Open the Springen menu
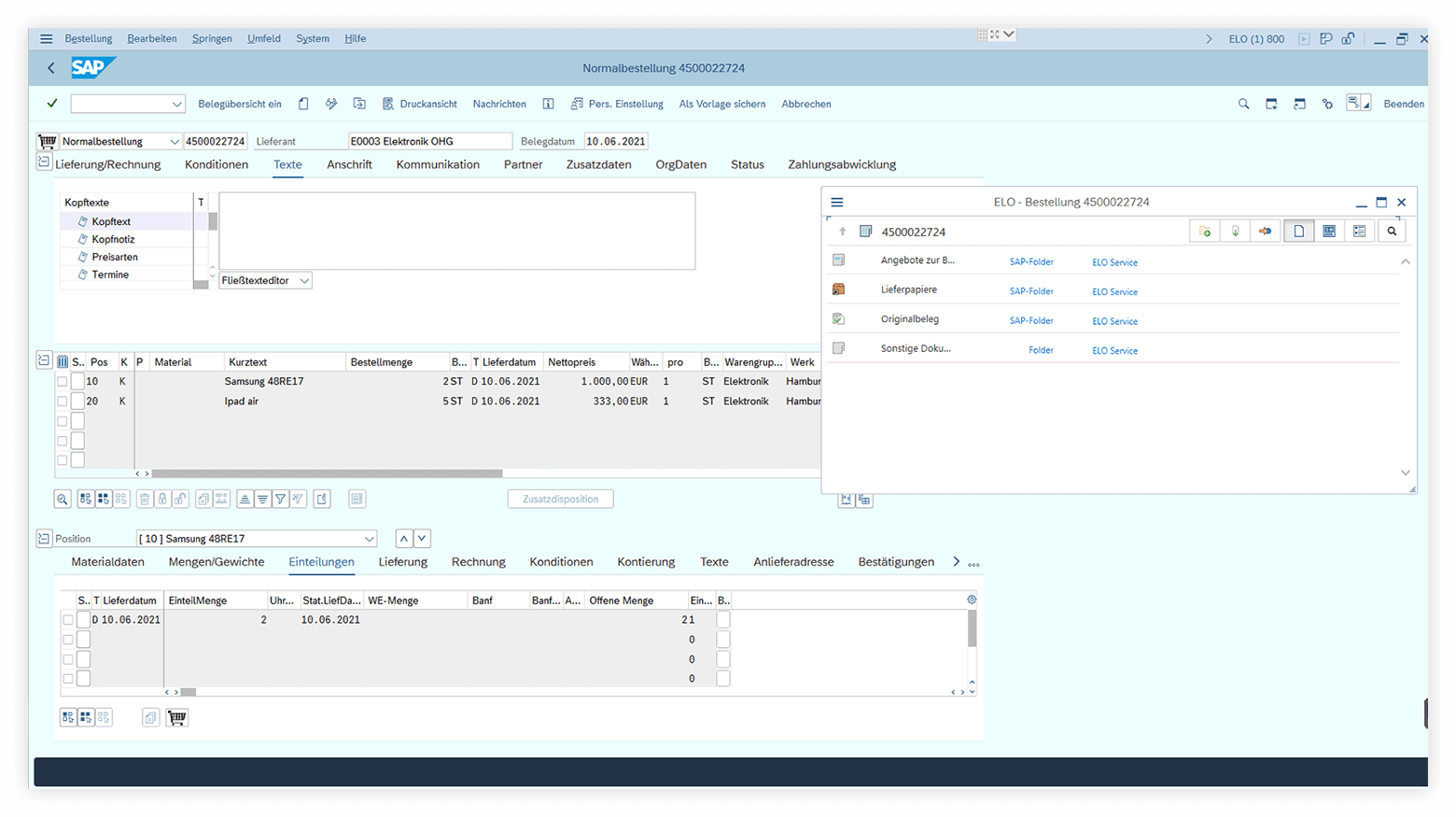 tap(212, 38)
